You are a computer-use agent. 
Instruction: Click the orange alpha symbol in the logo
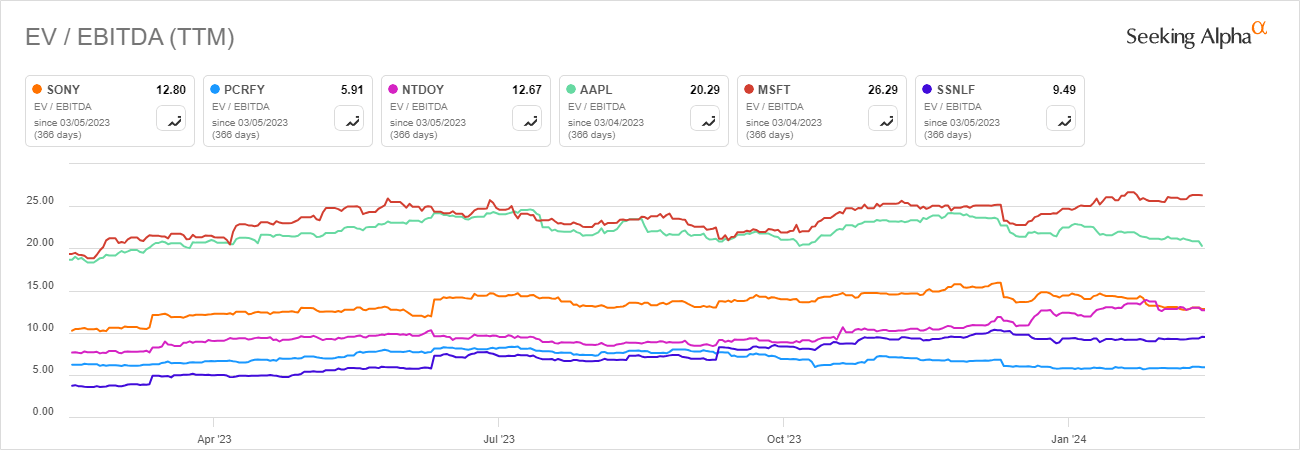pyautogui.click(x=1260, y=29)
